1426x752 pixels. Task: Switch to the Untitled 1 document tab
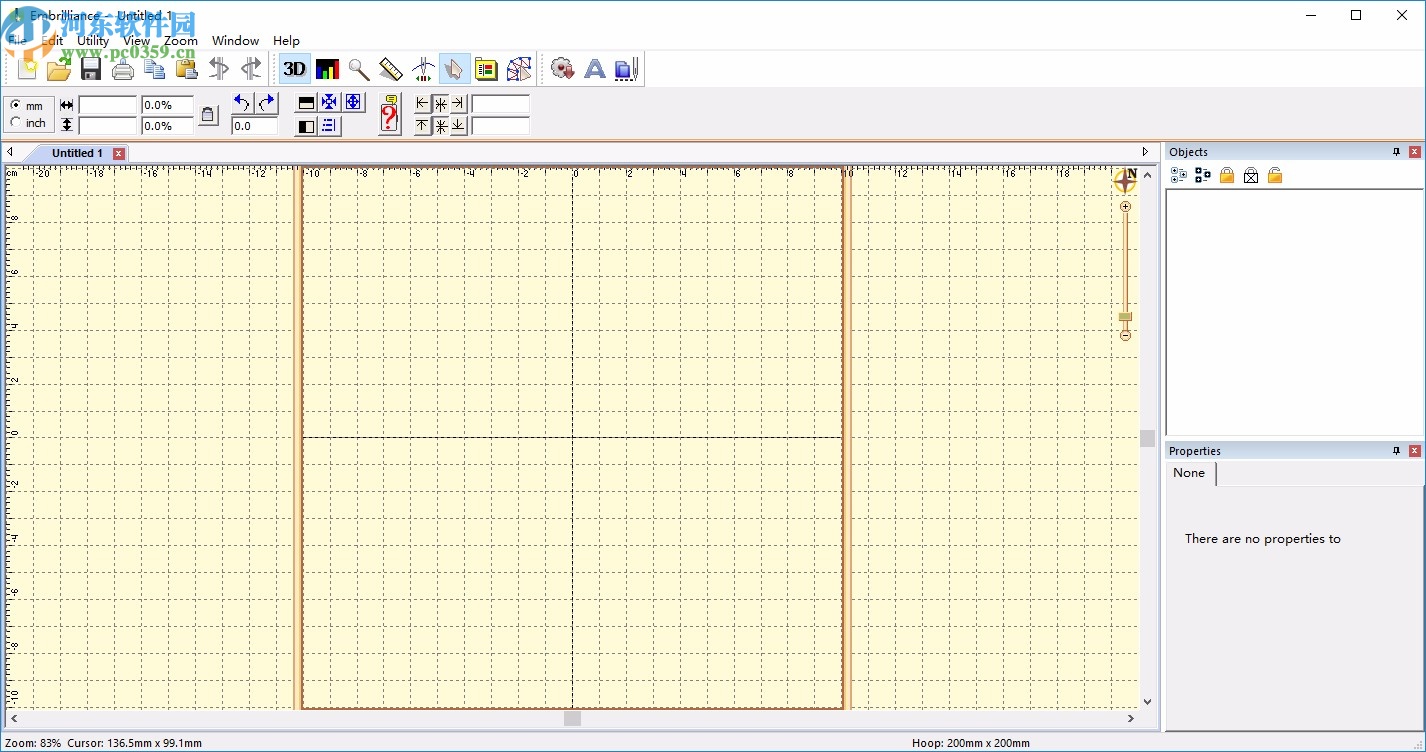[77, 153]
